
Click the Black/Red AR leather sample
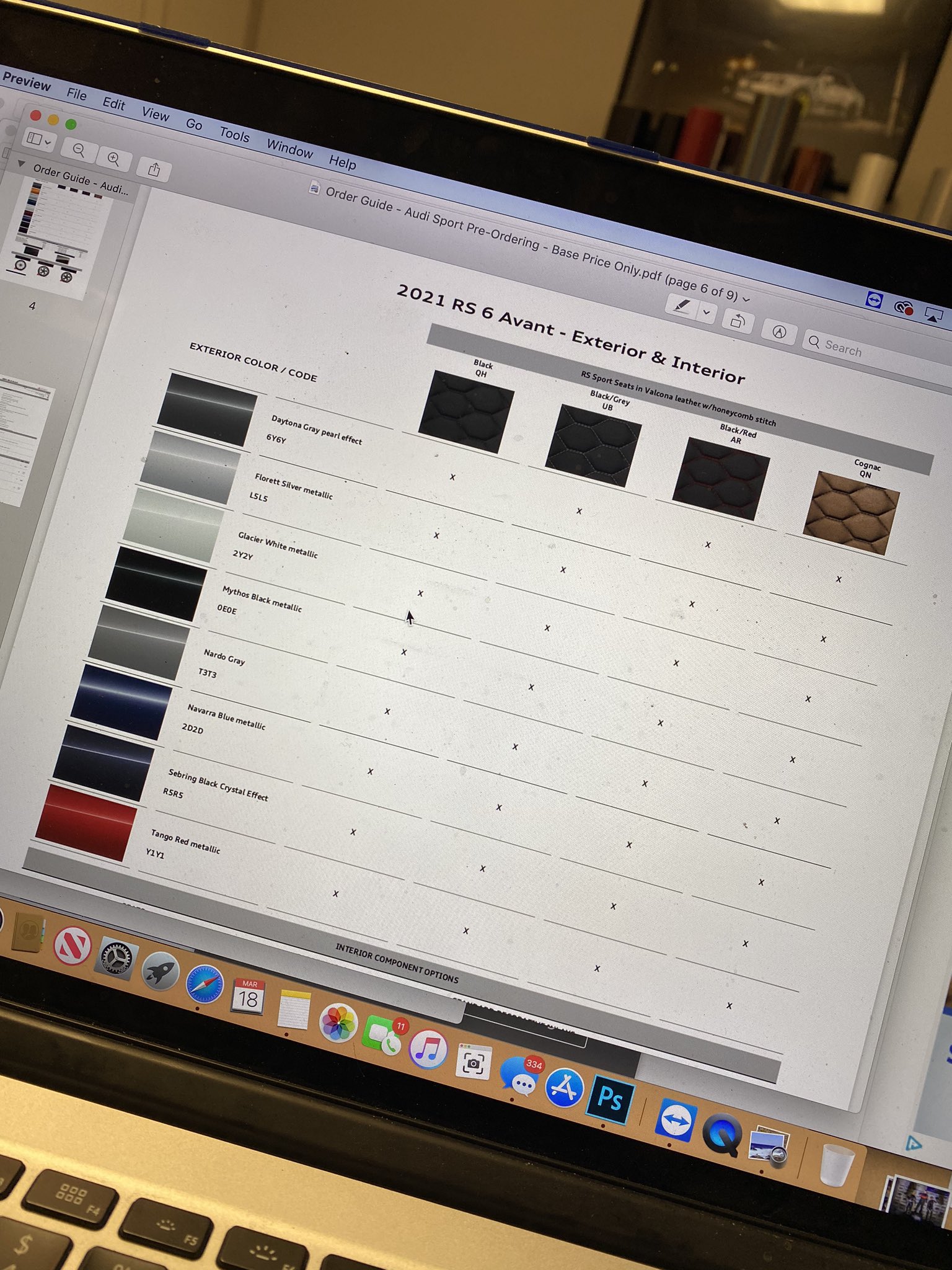tap(721, 478)
